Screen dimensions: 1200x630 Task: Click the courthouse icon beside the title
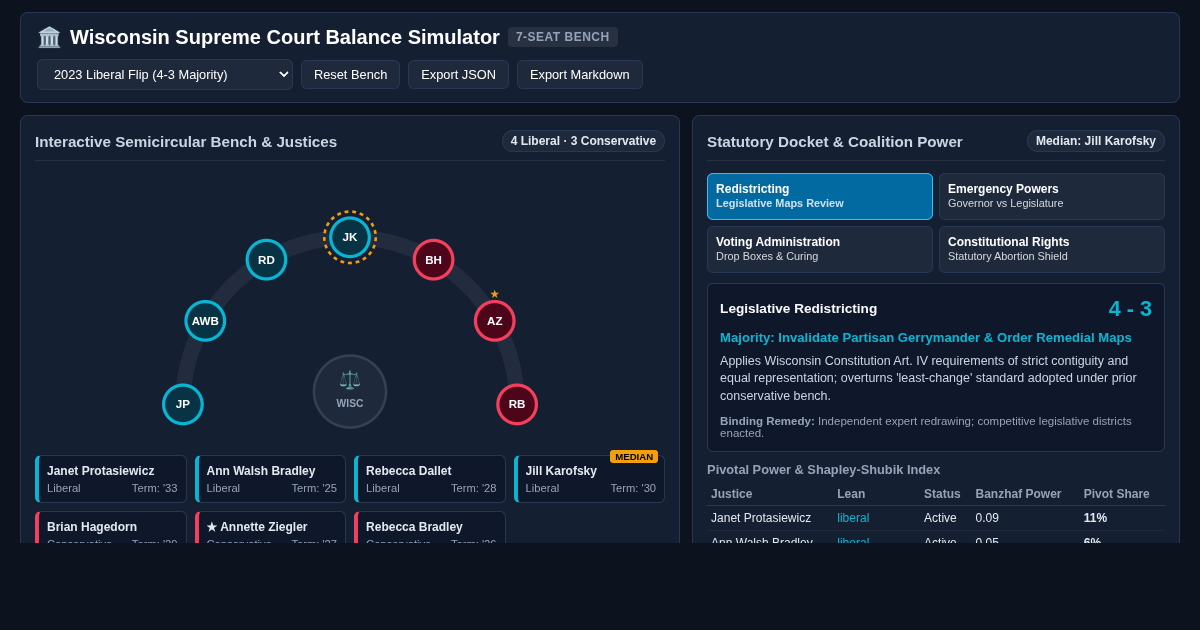click(x=49, y=37)
